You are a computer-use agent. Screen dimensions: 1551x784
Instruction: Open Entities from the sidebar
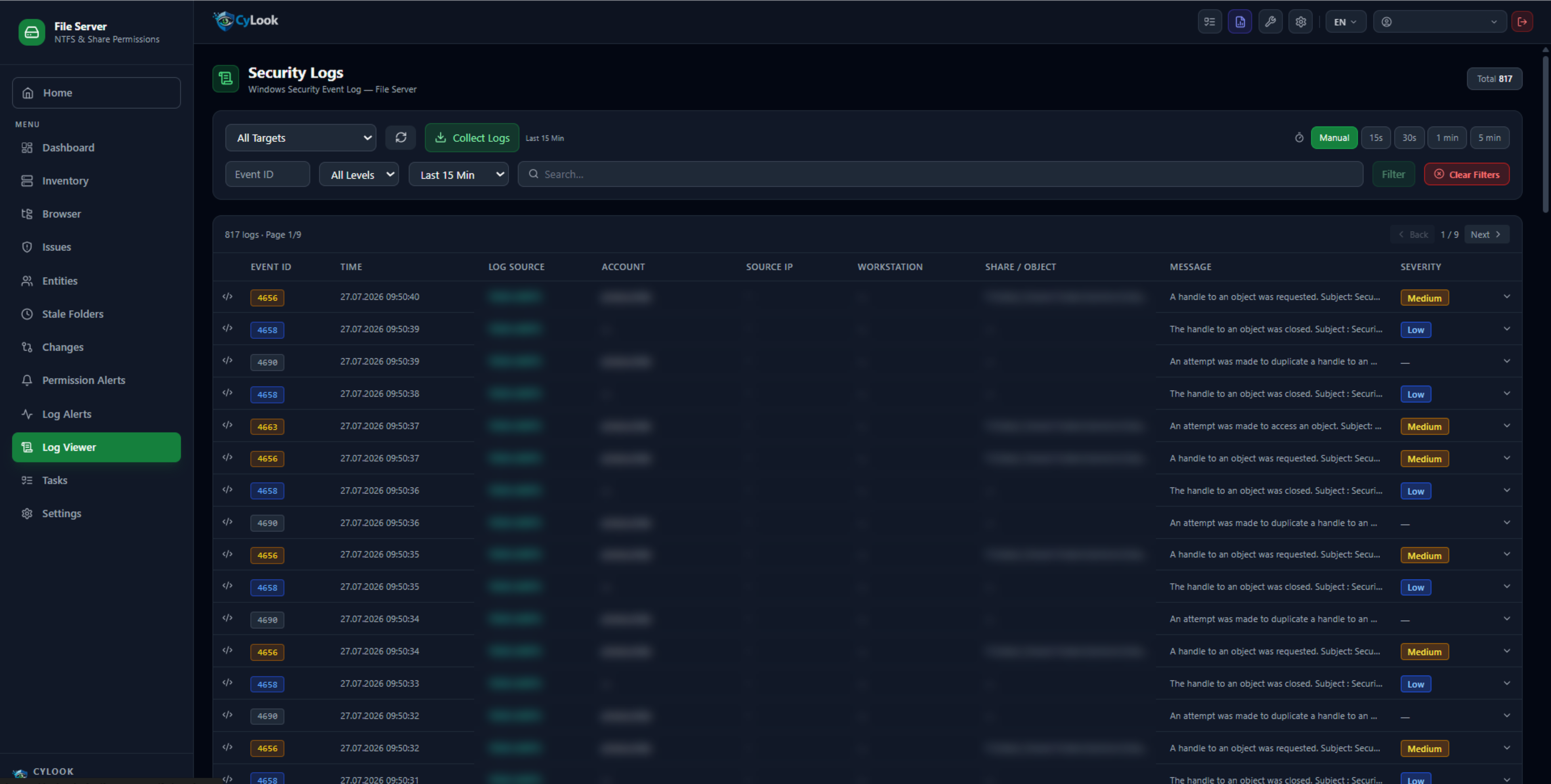click(97, 281)
